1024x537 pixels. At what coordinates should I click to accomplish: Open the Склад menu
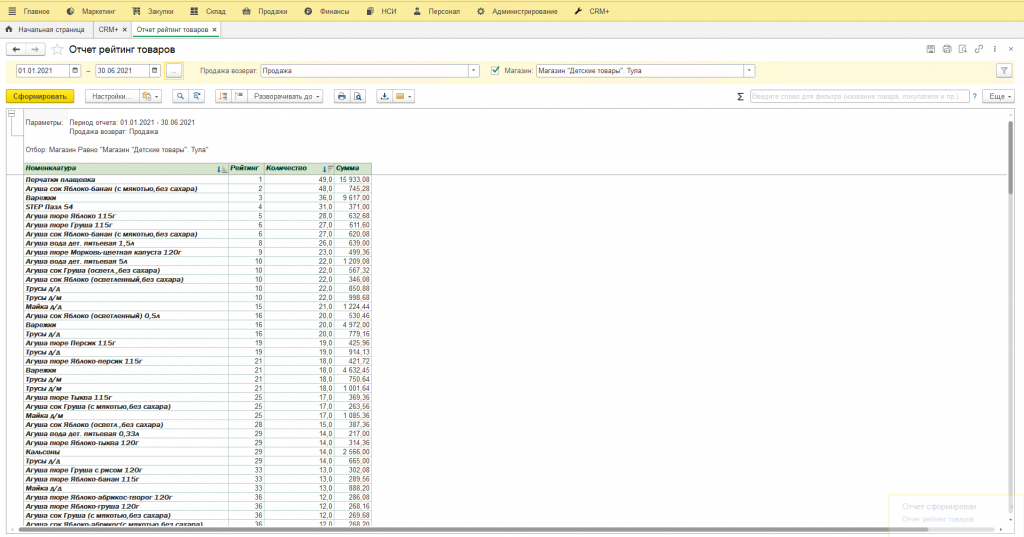coord(208,11)
